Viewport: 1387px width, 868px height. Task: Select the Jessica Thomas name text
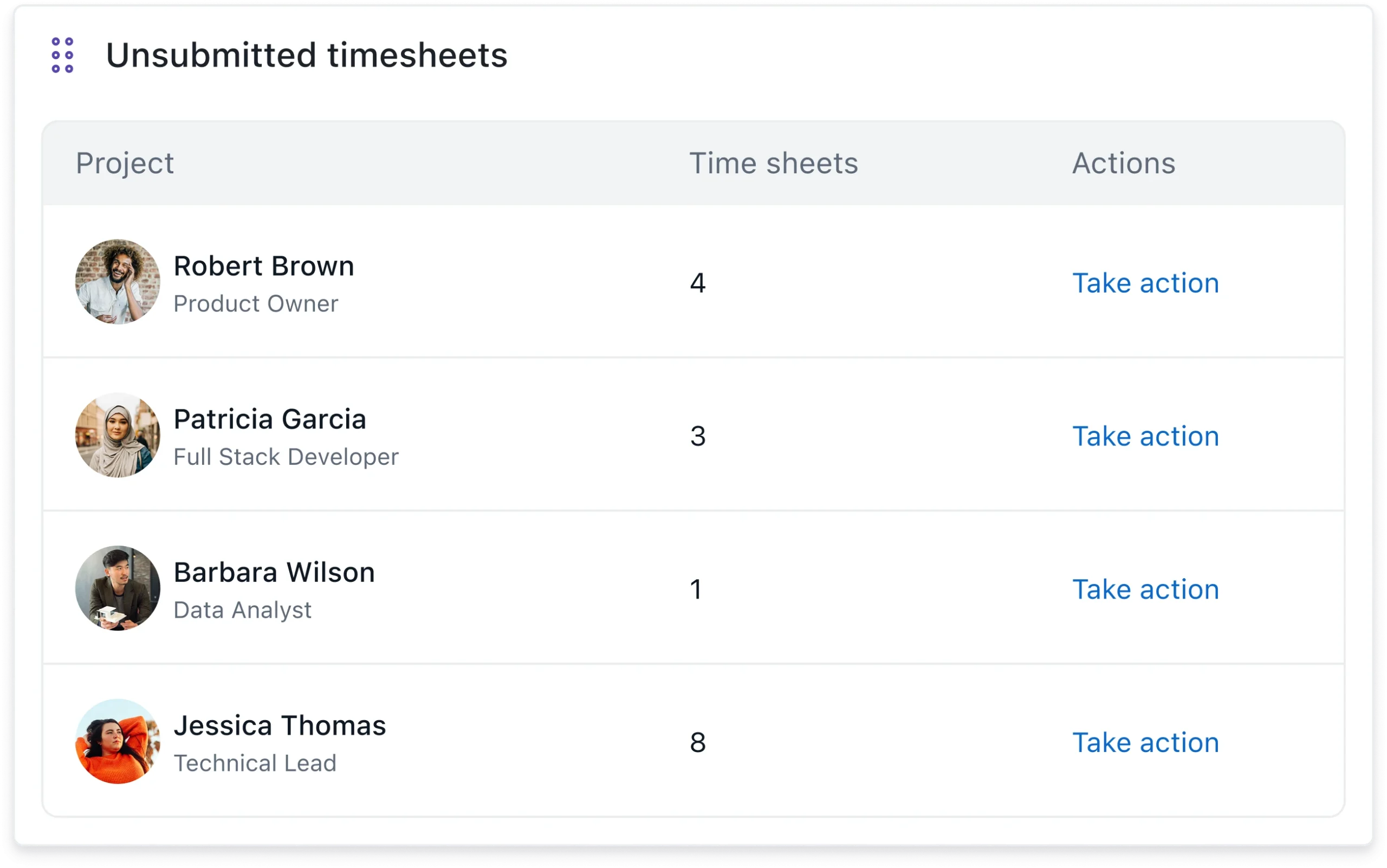tap(280, 726)
